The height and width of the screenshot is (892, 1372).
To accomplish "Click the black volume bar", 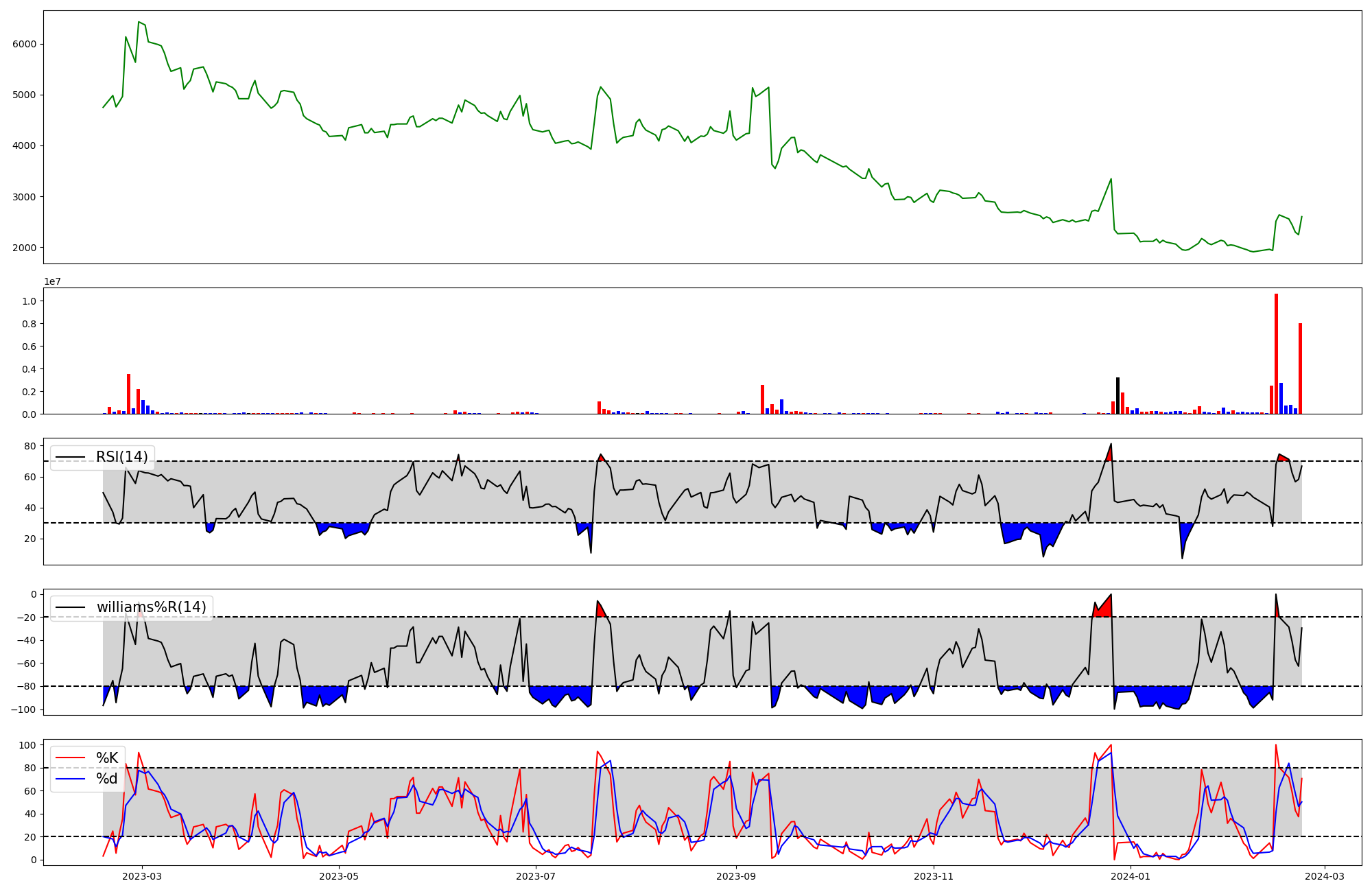I will (x=1117, y=396).
